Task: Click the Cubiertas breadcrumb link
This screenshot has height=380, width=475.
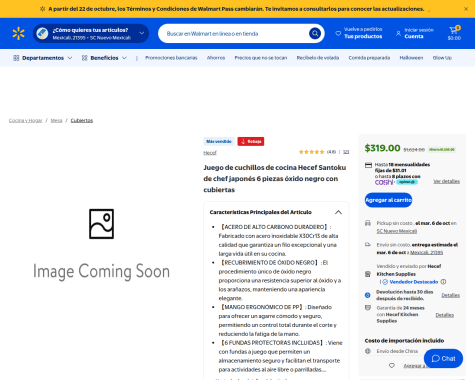Action: (82, 121)
